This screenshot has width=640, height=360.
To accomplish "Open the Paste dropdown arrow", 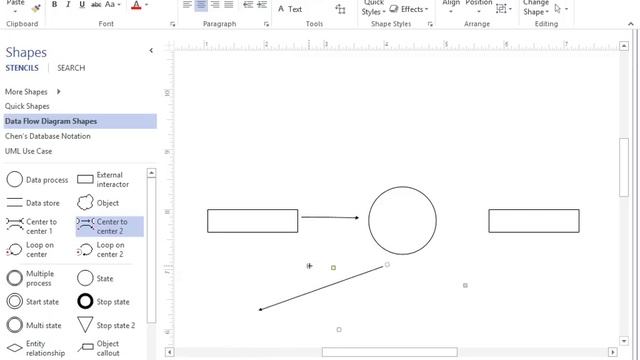I will [x=16, y=11].
